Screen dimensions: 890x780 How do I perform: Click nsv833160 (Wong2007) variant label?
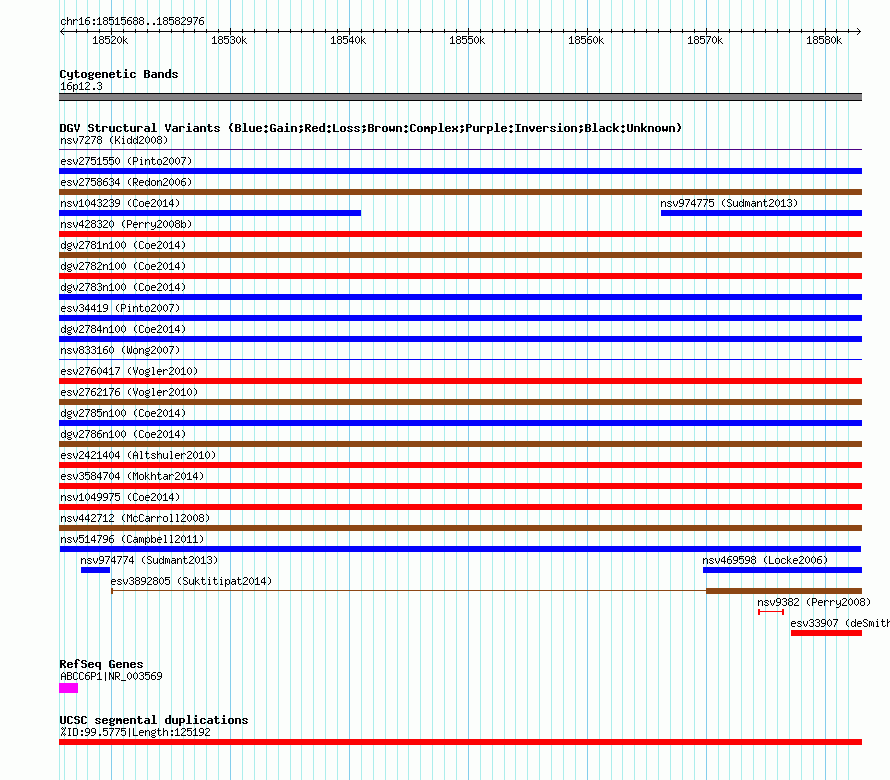[x=120, y=350]
